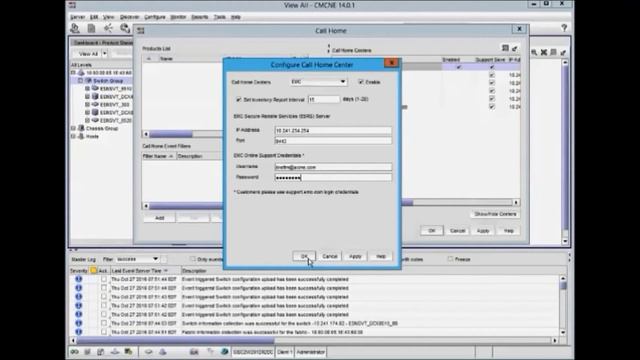This screenshot has height=360, width=640.
Task: Open the Edit menu
Action: tap(94, 17)
